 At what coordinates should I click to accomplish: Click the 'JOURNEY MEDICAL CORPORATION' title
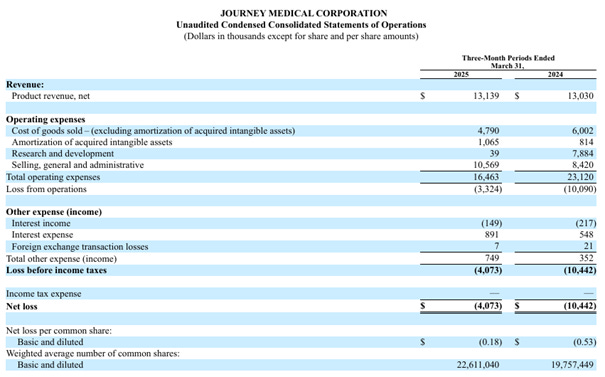coord(303,13)
